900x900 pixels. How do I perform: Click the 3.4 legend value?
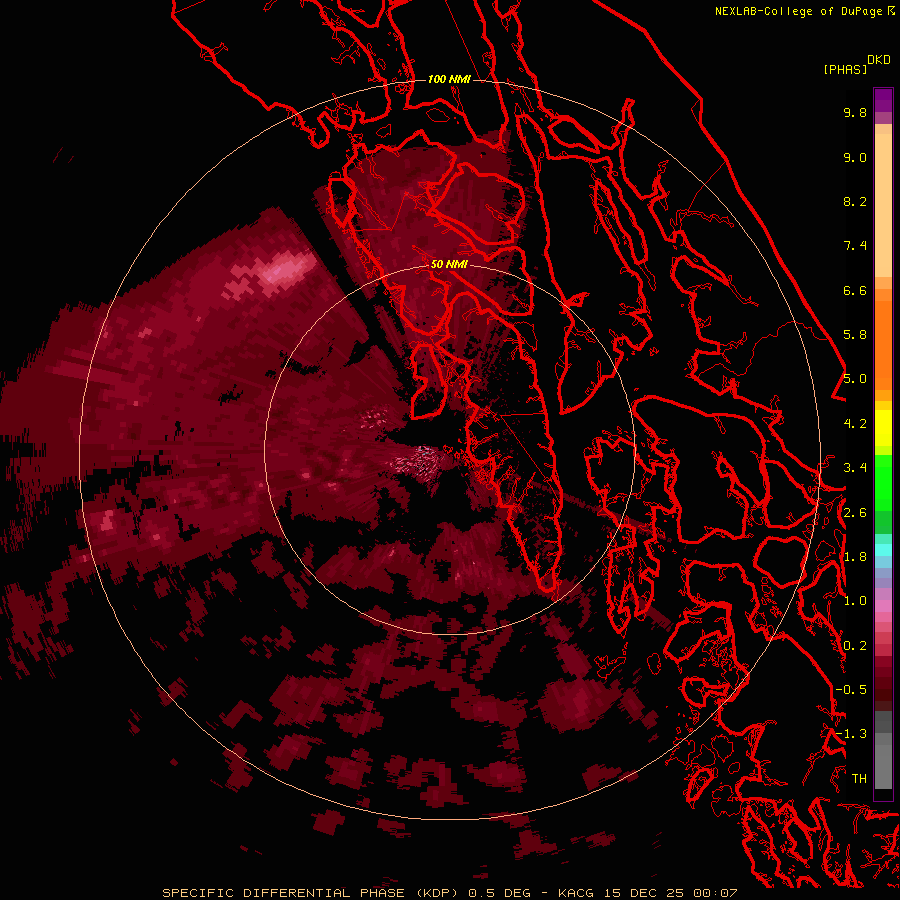[855, 468]
